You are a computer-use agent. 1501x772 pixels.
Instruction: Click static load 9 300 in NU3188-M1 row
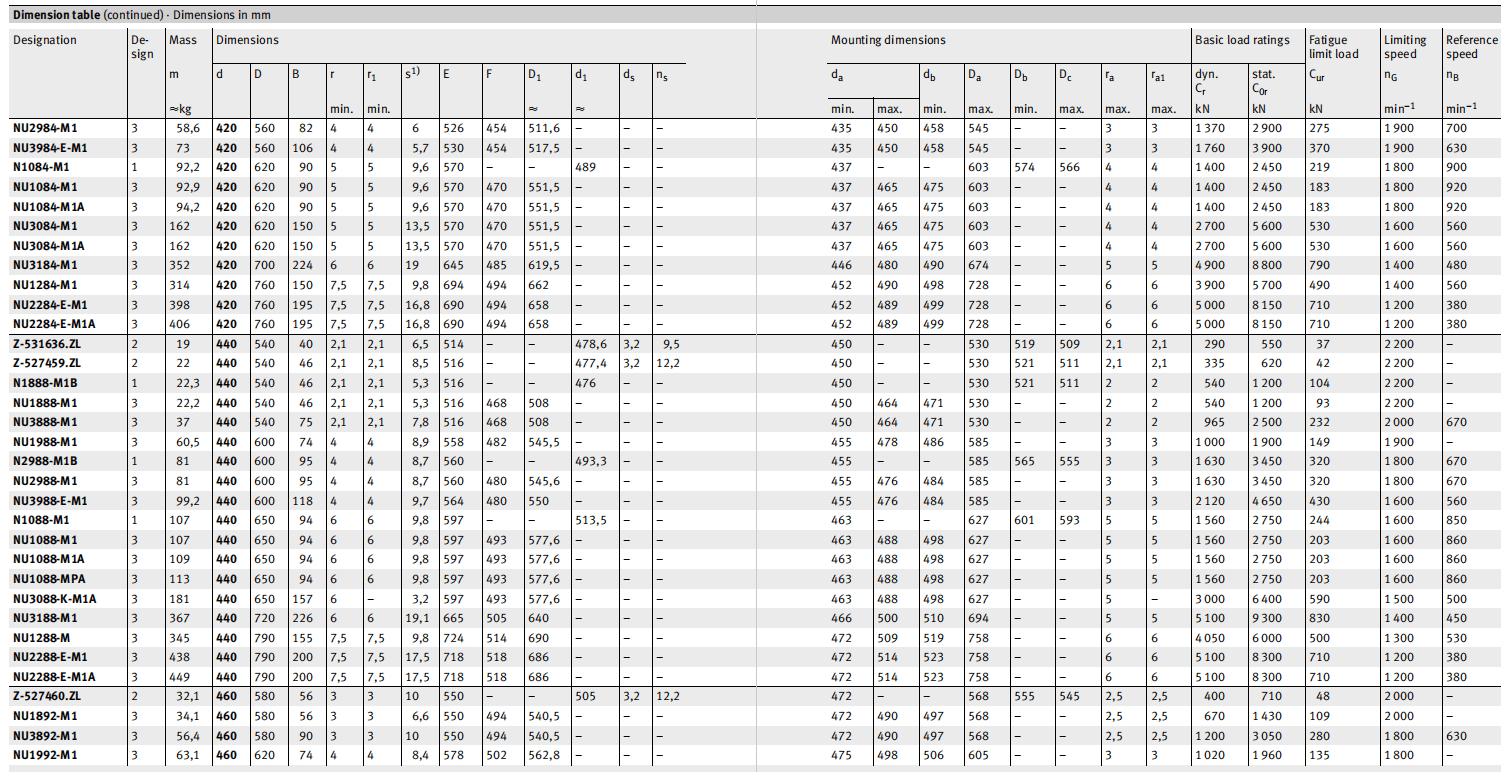tap(1267, 618)
